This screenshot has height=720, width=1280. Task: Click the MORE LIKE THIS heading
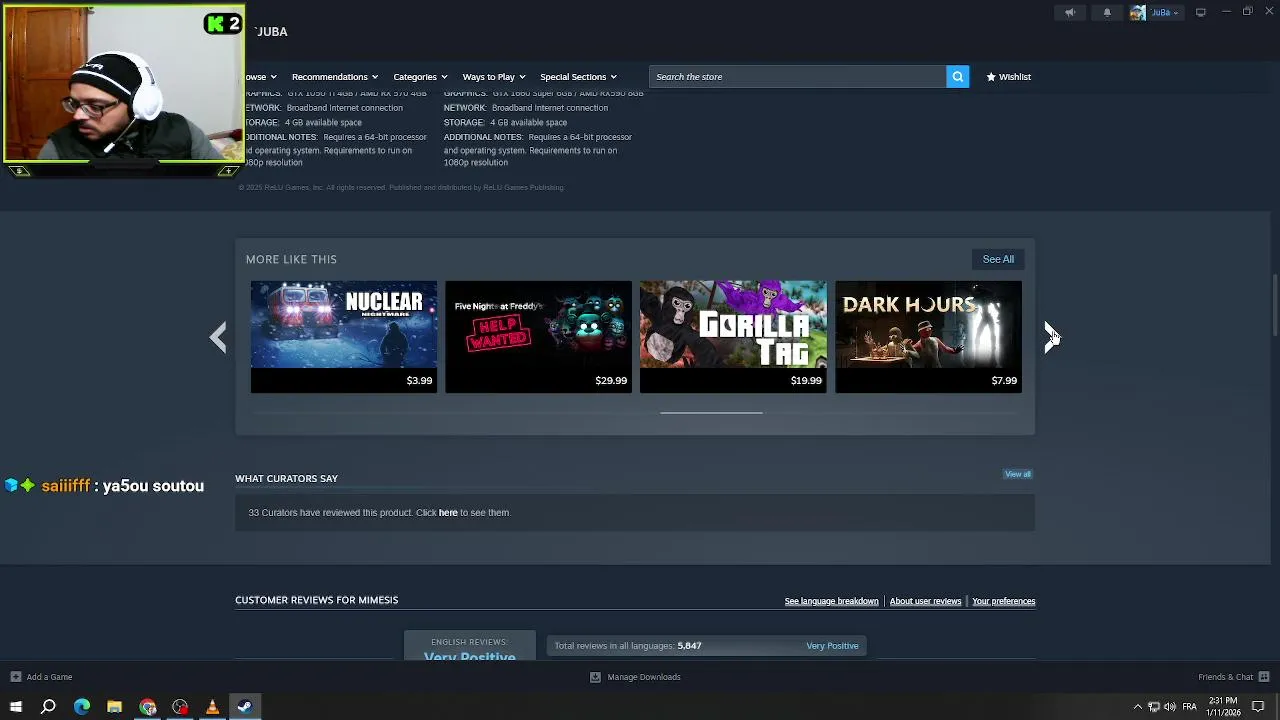[x=291, y=259]
